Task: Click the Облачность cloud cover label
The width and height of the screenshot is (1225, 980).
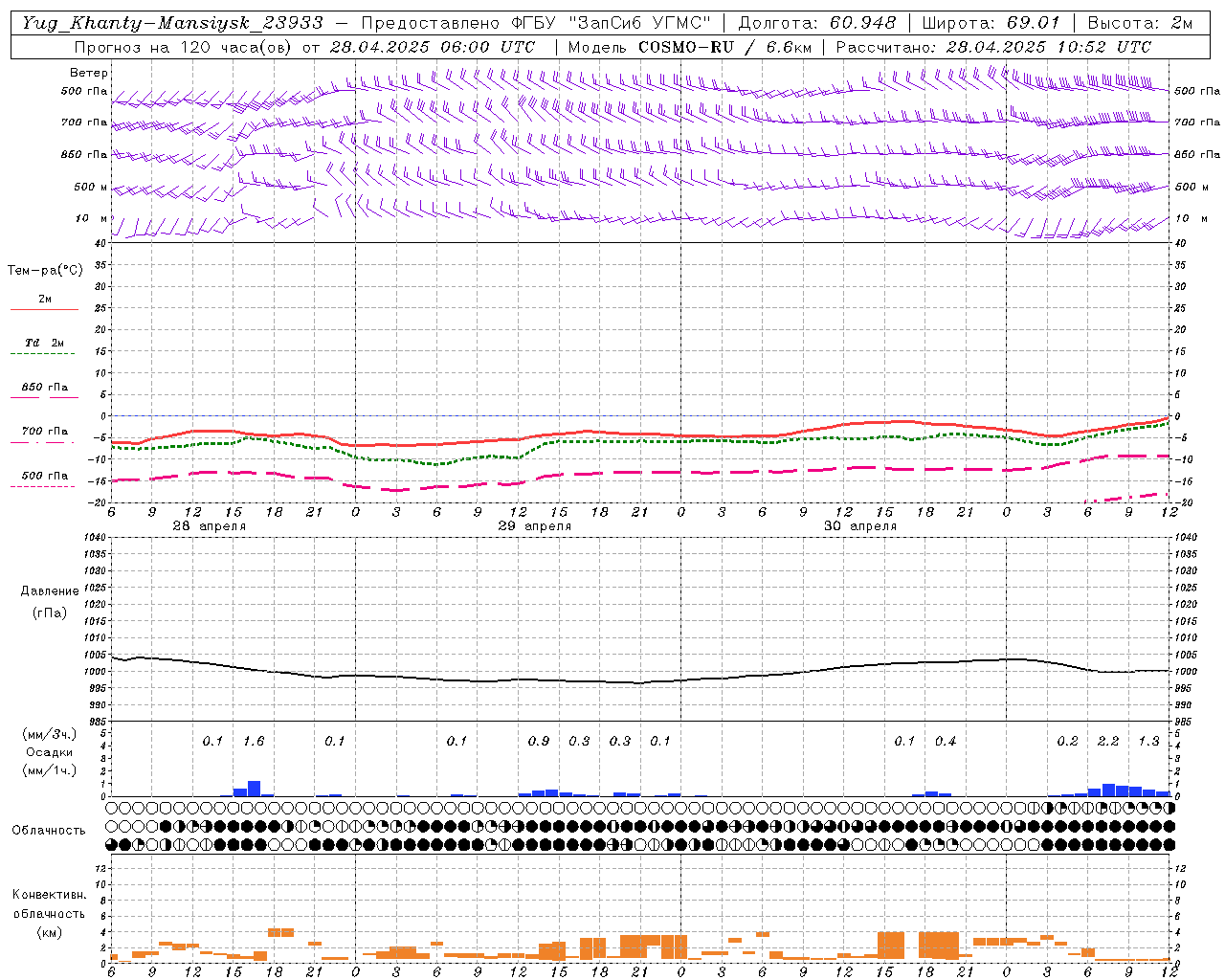Action: coord(49,830)
